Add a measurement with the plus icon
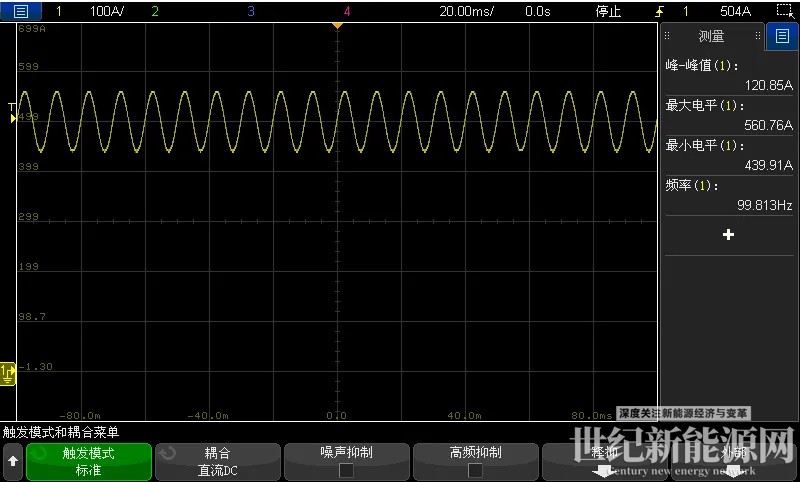The image size is (800, 482). tap(728, 234)
